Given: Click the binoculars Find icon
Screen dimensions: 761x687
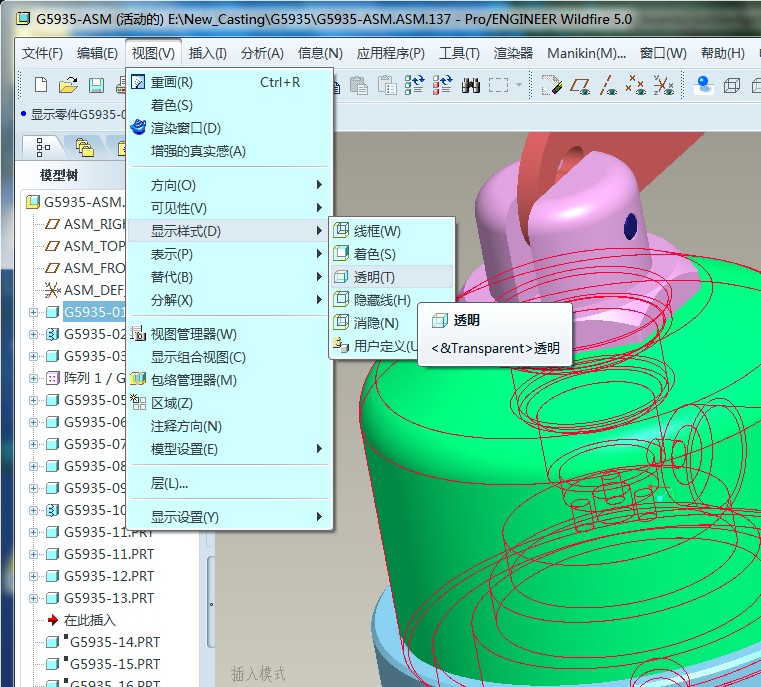Looking at the screenshot, I should click(471, 85).
